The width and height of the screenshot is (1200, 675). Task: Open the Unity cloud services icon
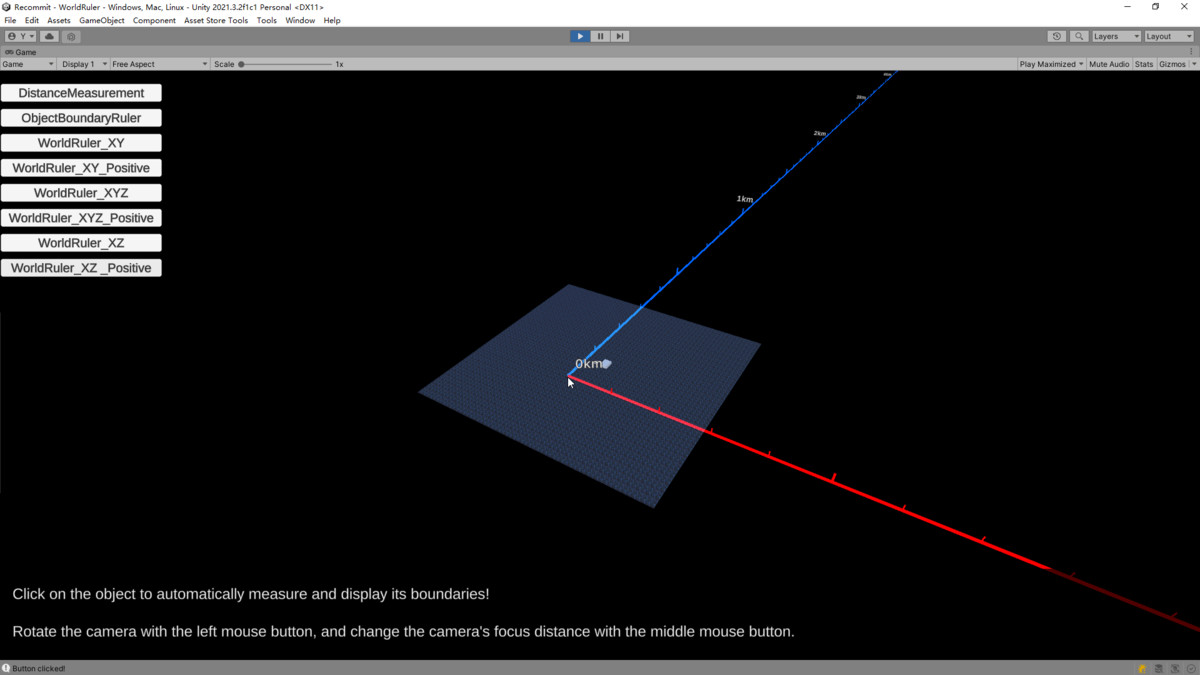point(49,37)
